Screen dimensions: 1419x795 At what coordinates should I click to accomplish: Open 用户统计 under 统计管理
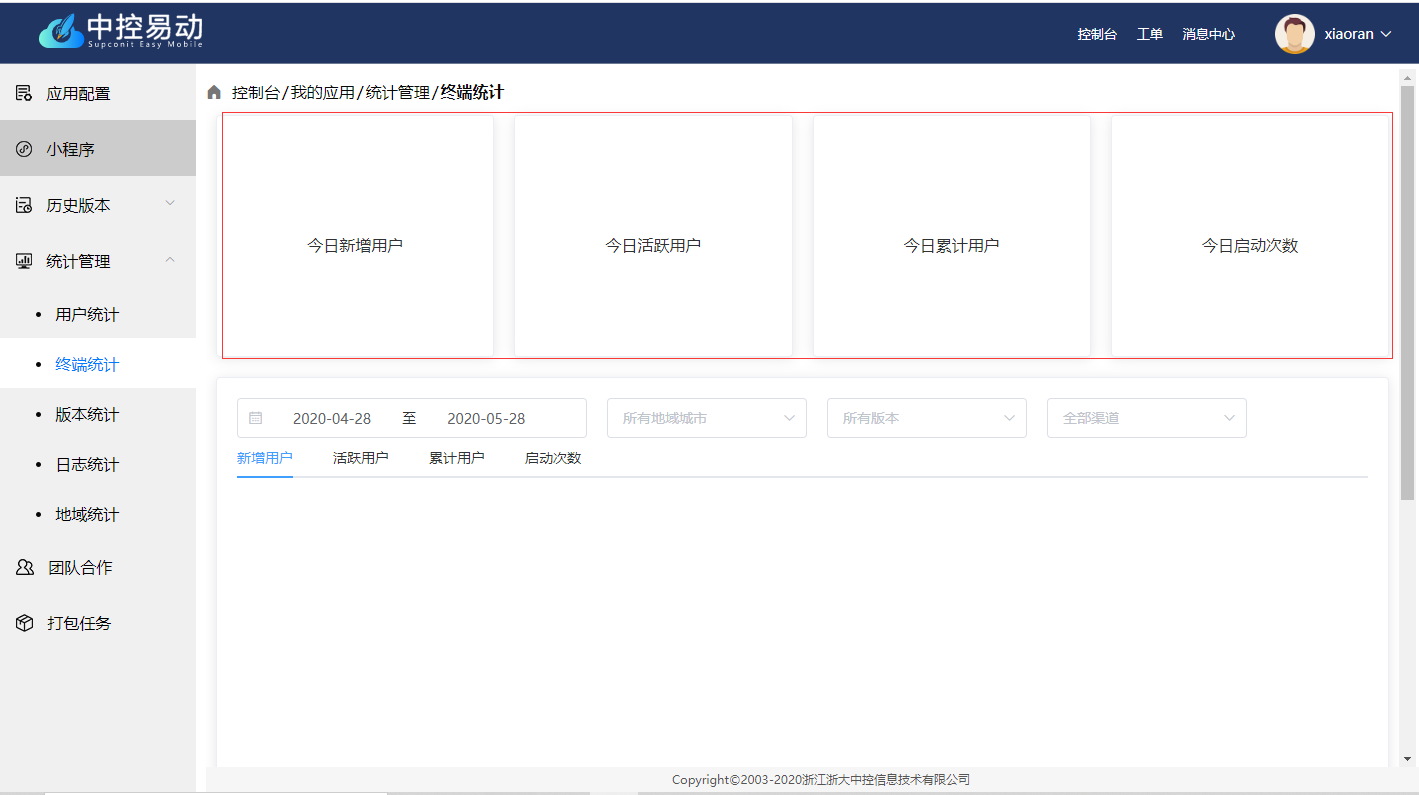click(x=98, y=314)
